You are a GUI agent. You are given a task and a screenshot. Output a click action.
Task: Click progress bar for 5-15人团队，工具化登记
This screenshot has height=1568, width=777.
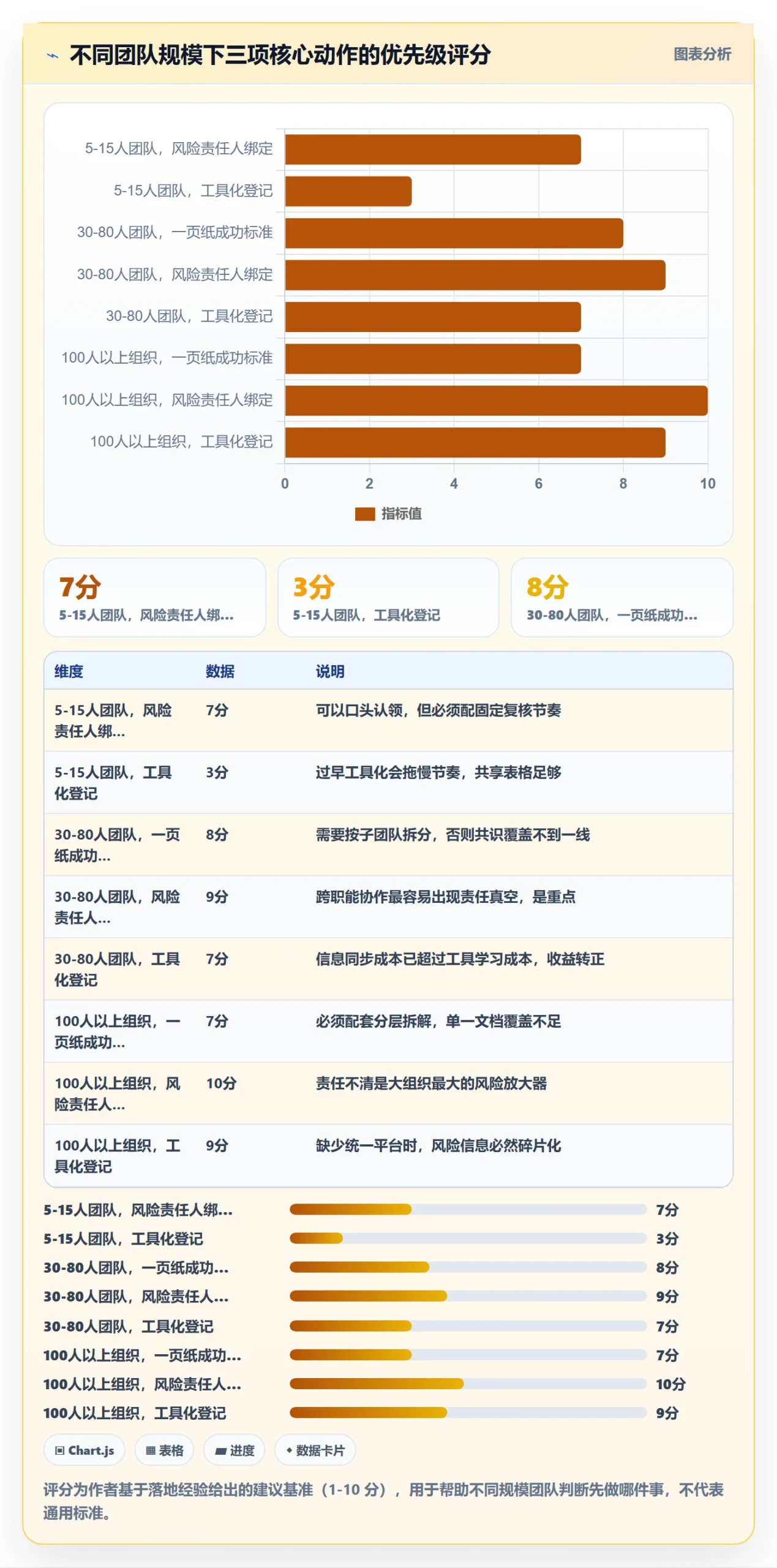468,1238
